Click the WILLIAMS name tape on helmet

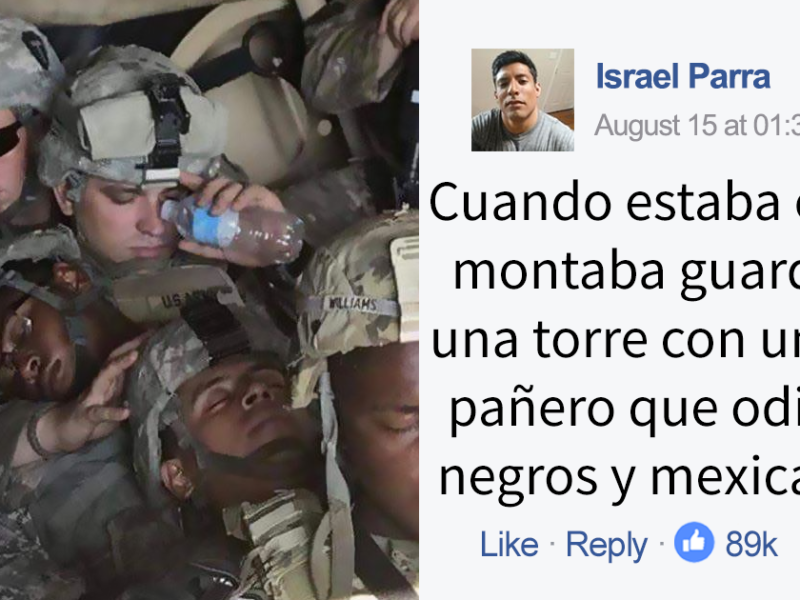pos(353,305)
